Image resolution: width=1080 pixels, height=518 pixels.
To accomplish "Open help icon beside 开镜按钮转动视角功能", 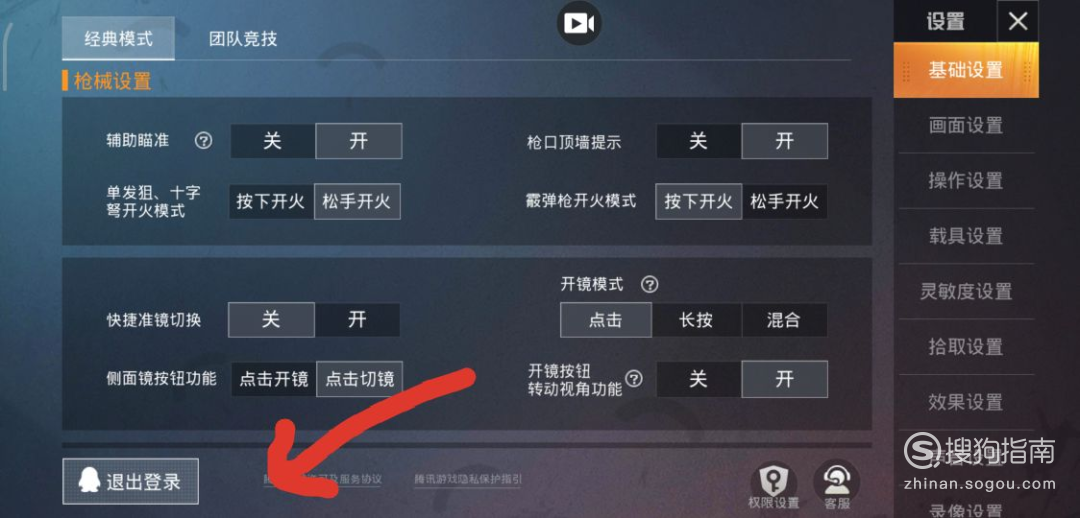I will click(x=634, y=378).
